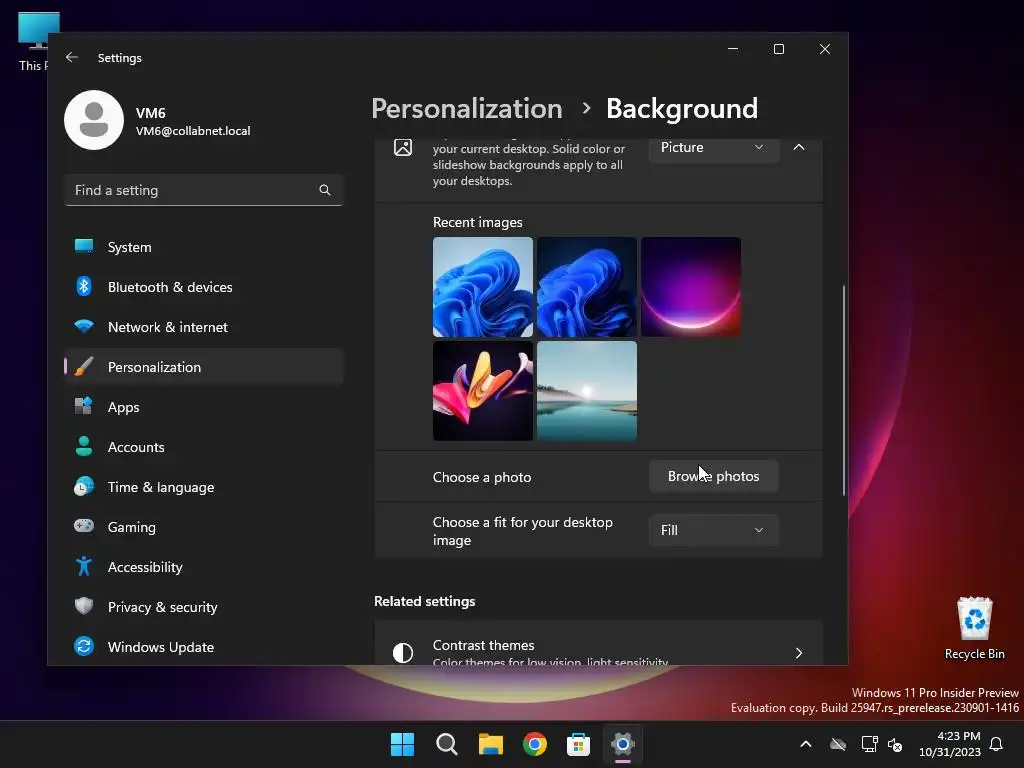
Task: Open Apps settings category
Action: pyautogui.click(x=204, y=407)
